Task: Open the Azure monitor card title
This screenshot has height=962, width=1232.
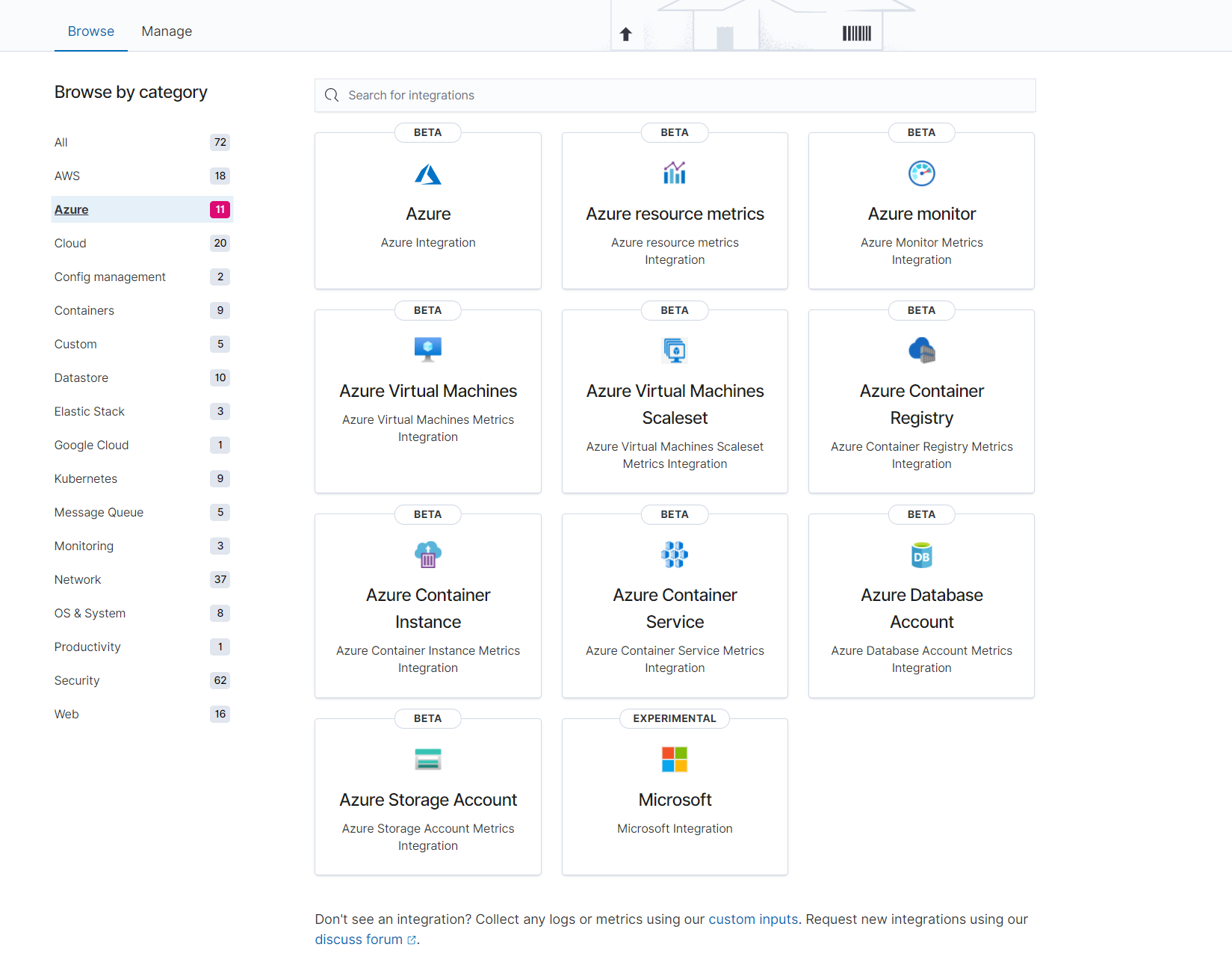Action: 922,214
